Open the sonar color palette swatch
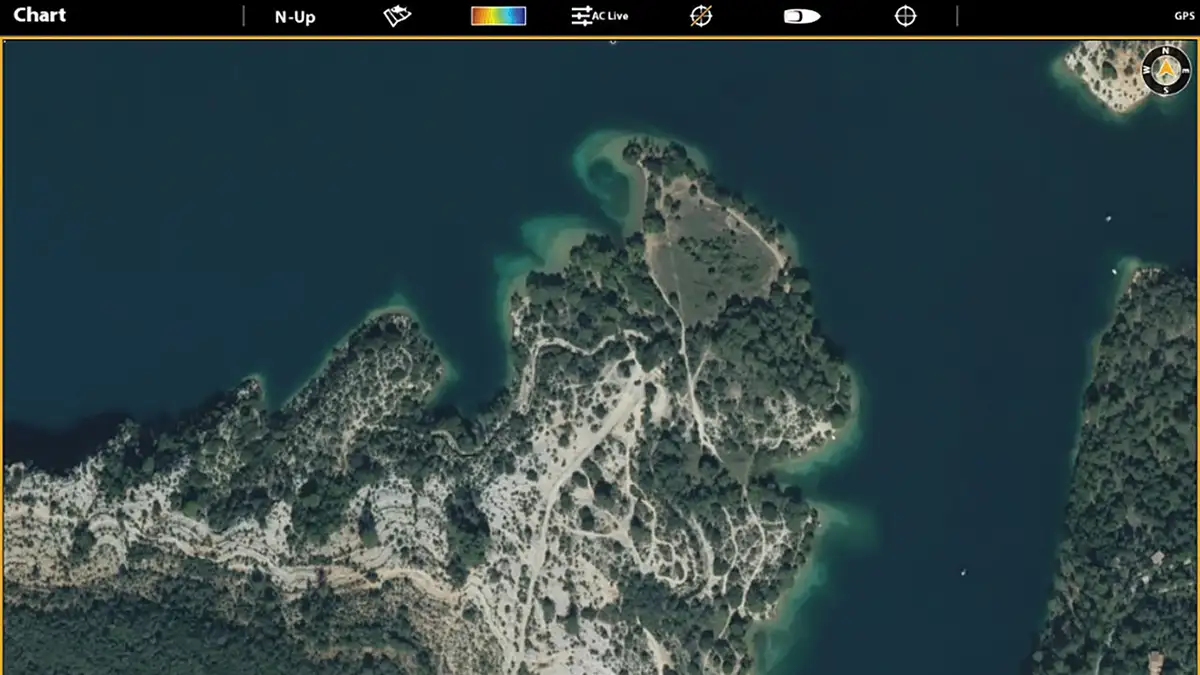 [499, 15]
